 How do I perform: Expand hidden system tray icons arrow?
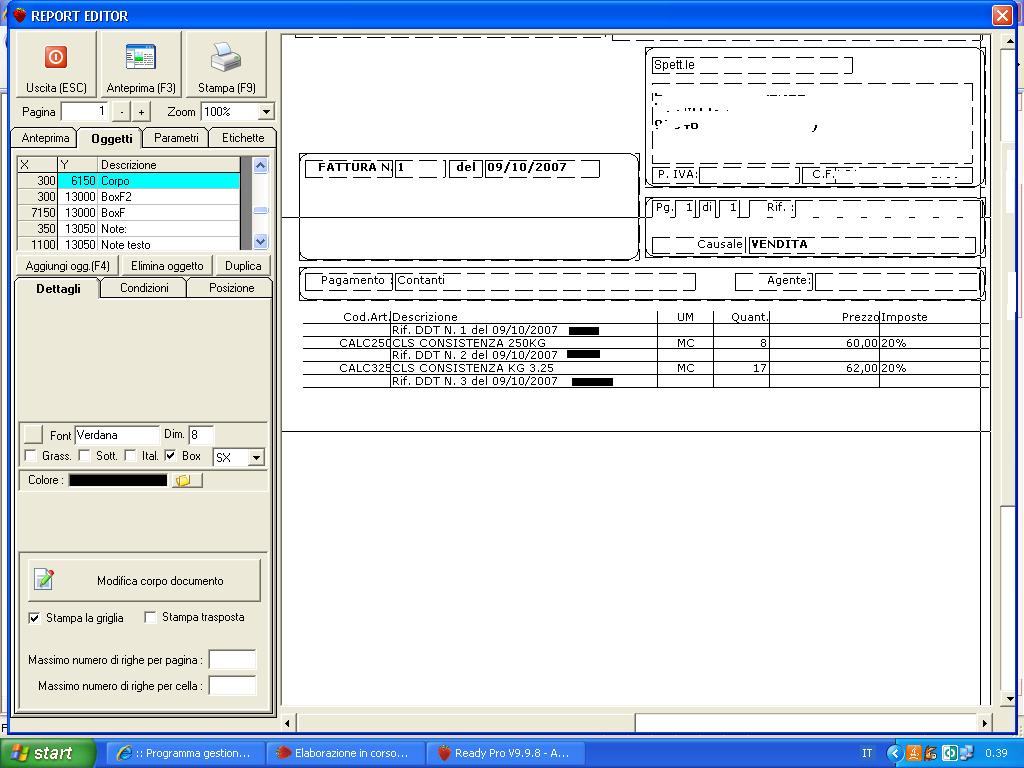point(894,753)
